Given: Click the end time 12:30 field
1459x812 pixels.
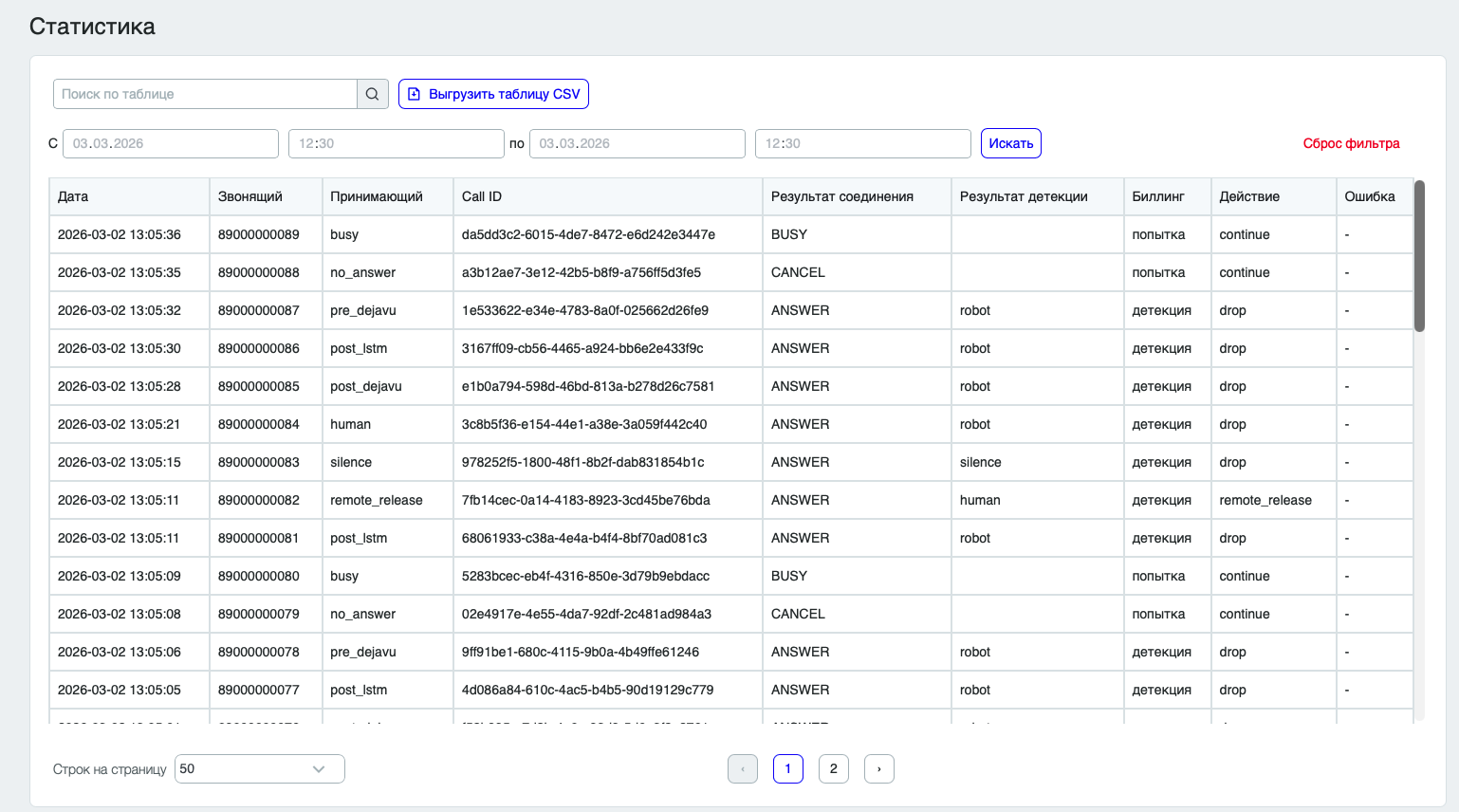Looking at the screenshot, I should 863,143.
